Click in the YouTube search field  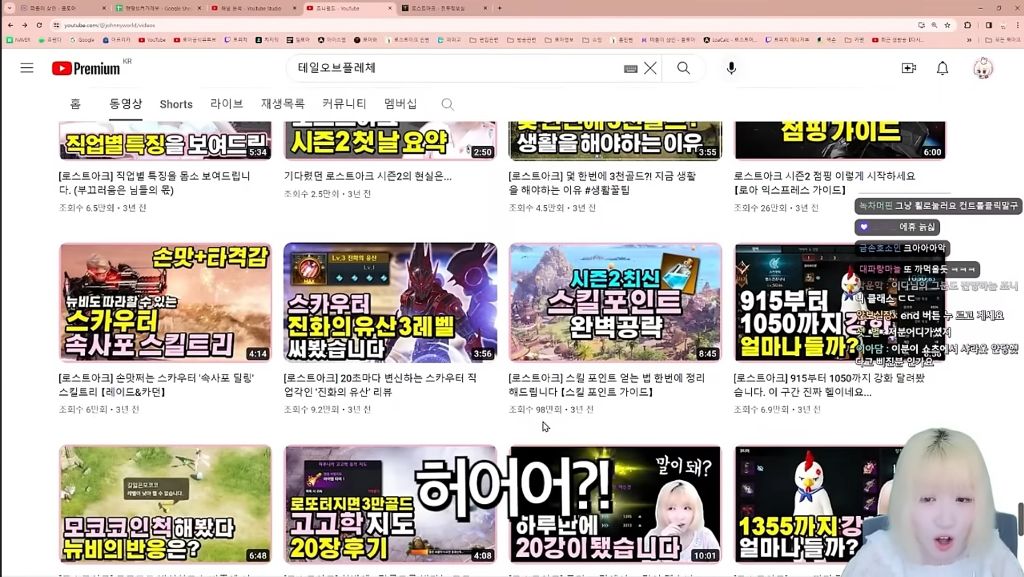point(457,68)
